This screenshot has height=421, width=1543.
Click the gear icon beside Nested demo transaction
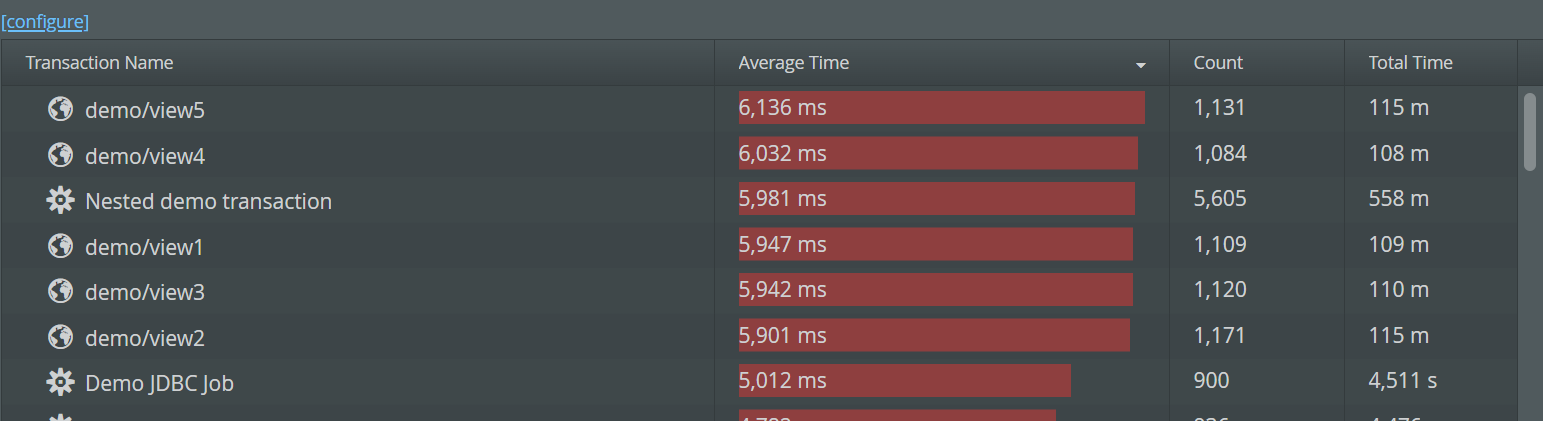point(60,201)
